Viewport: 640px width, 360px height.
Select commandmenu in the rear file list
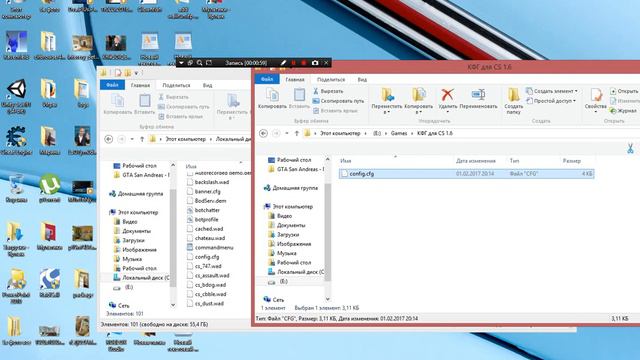click(210, 247)
